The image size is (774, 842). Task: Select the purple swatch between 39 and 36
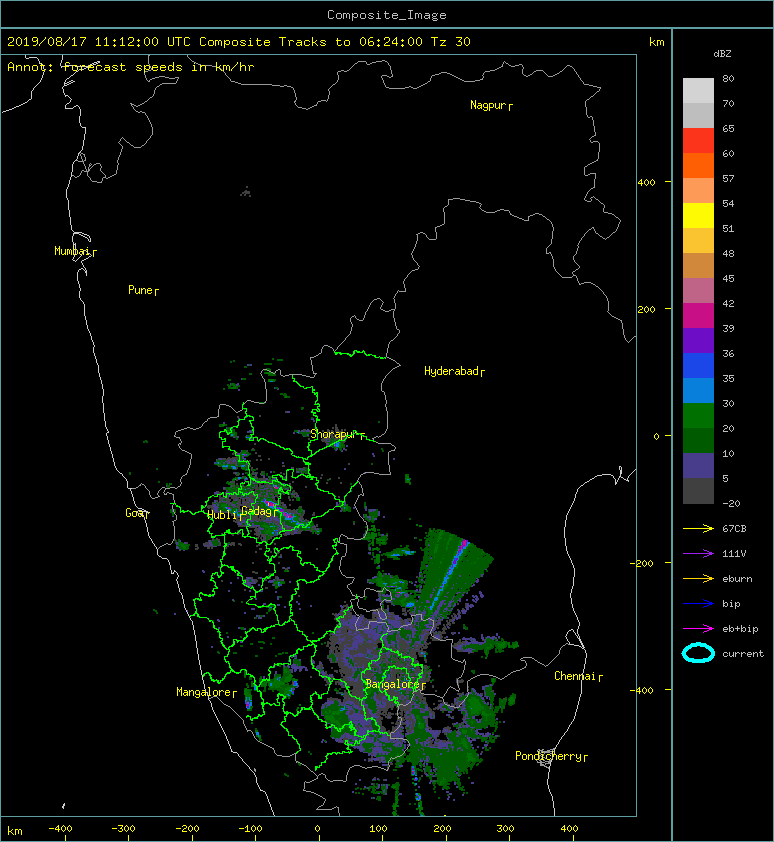click(x=698, y=341)
